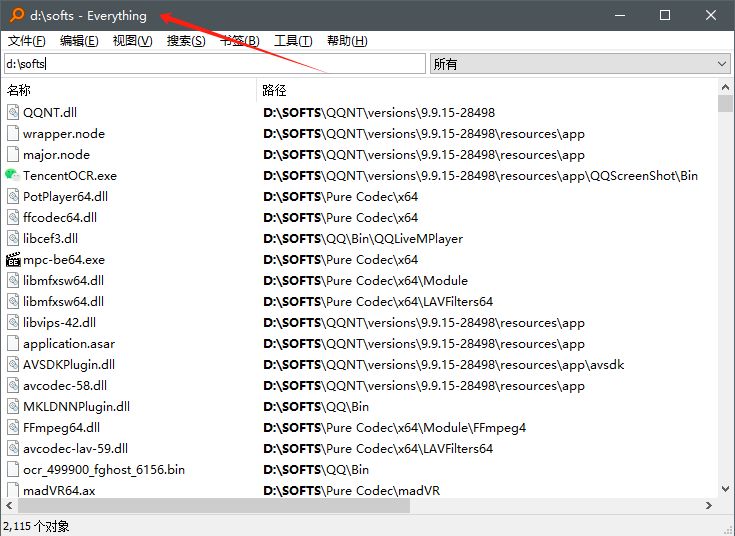Select the QQNT.dll file name
This screenshot has width=735, height=536.
[x=50, y=113]
